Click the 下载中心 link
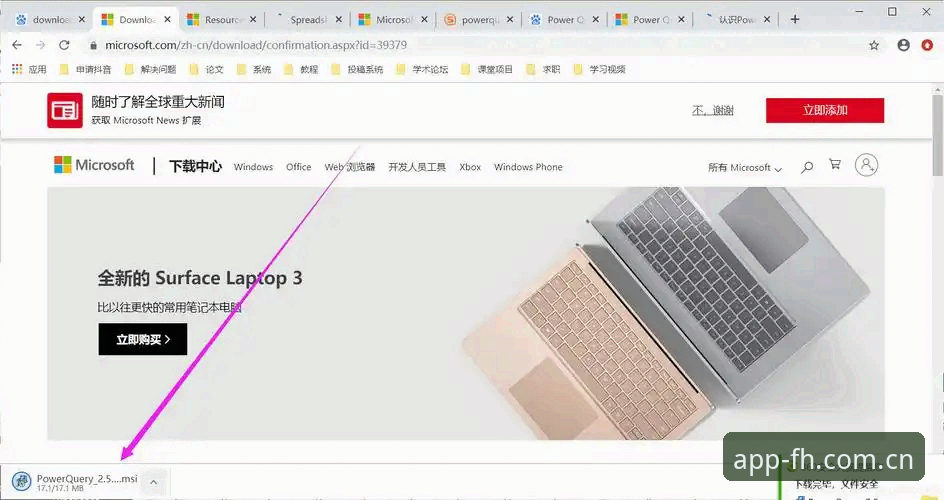 [195, 166]
